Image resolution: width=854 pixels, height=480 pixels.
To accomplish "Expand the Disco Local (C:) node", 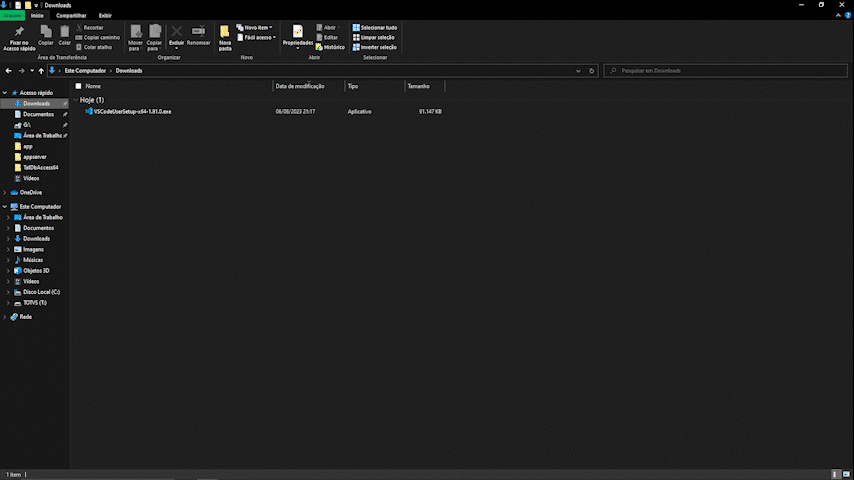I will pyautogui.click(x=8, y=292).
